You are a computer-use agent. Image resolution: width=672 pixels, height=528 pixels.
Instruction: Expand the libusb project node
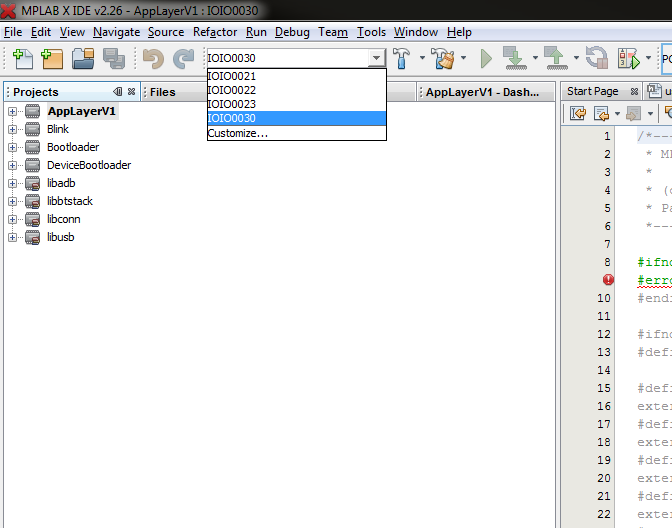[x=13, y=237]
